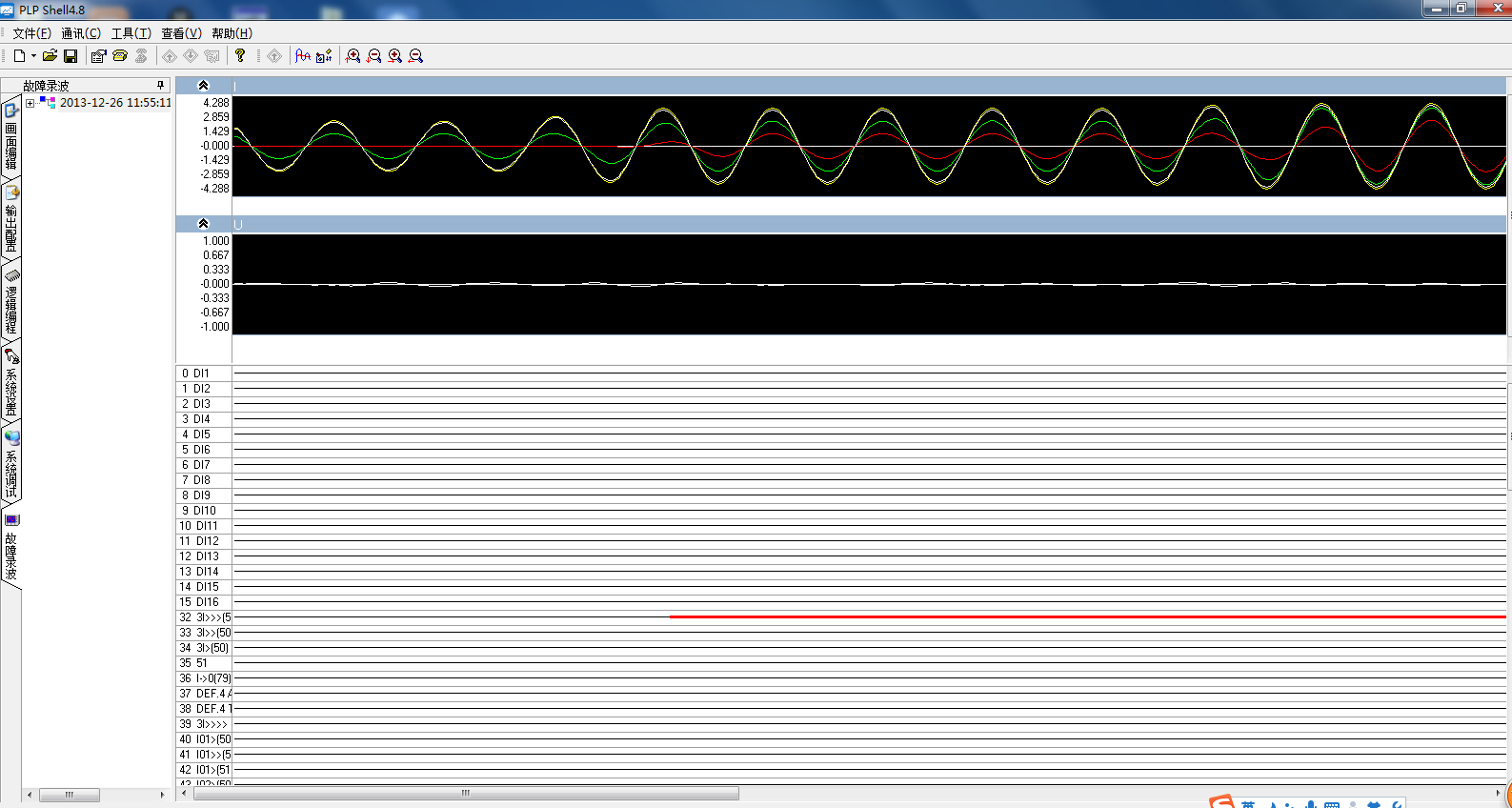Click the blue waveform display icon

tap(303, 56)
